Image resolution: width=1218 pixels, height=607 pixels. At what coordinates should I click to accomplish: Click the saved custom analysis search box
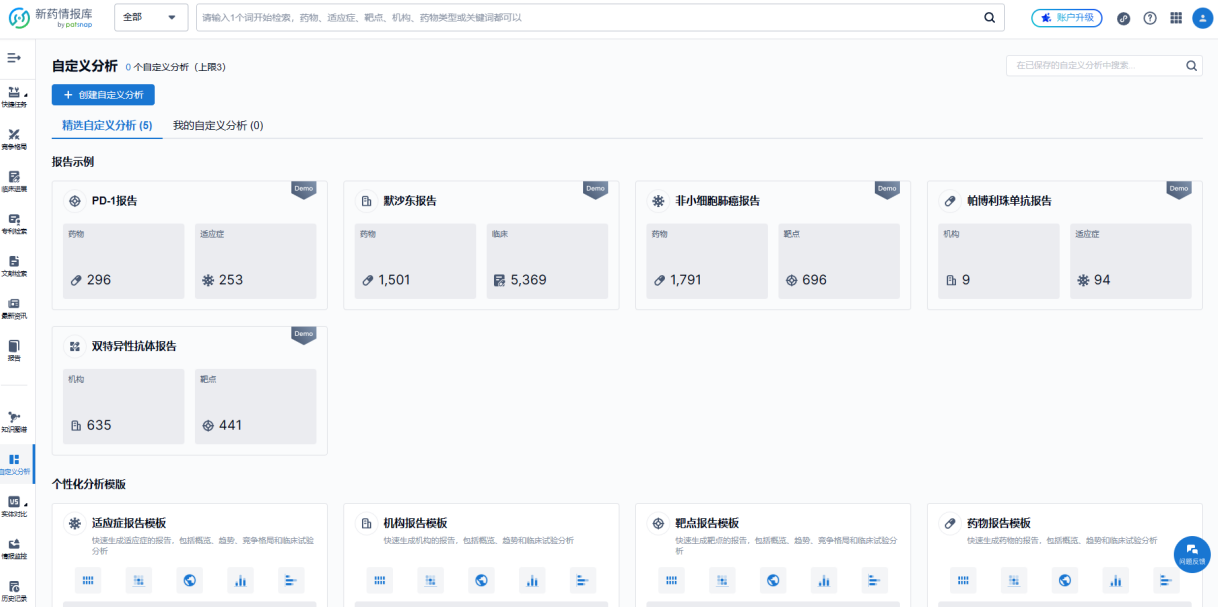click(1097, 66)
